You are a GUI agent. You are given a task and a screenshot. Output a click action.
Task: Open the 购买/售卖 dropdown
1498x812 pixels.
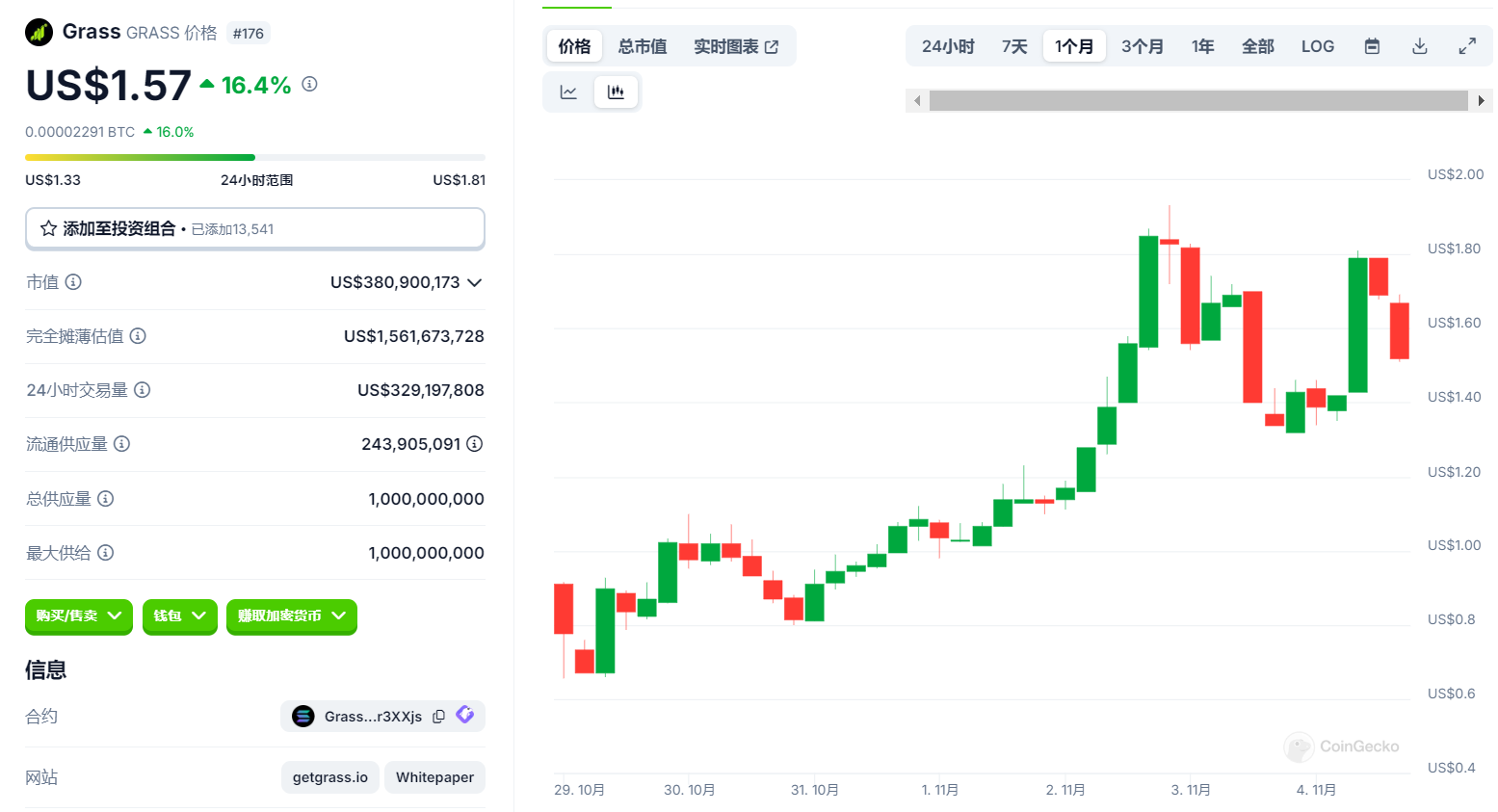pos(79,616)
